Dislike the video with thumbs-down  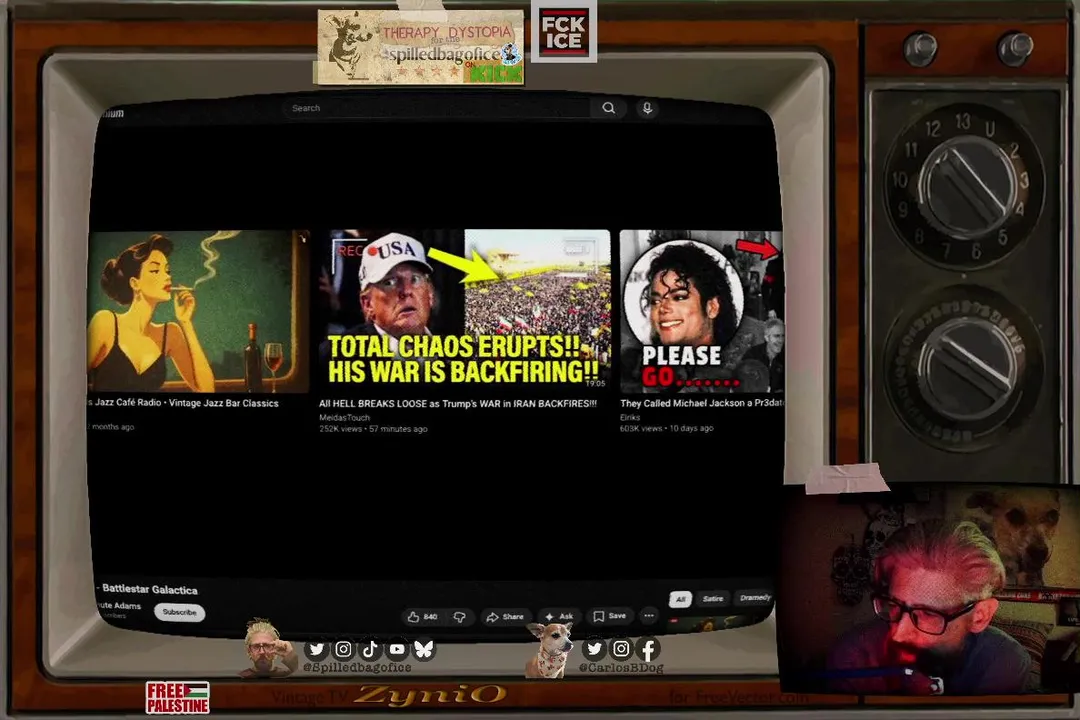pyautogui.click(x=459, y=617)
